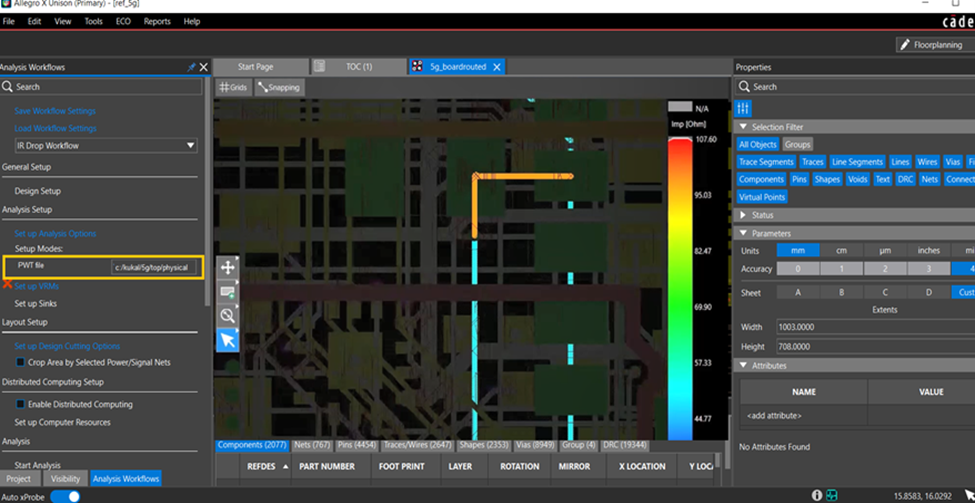Choose sheet size B
975x503 pixels.
tap(841, 292)
